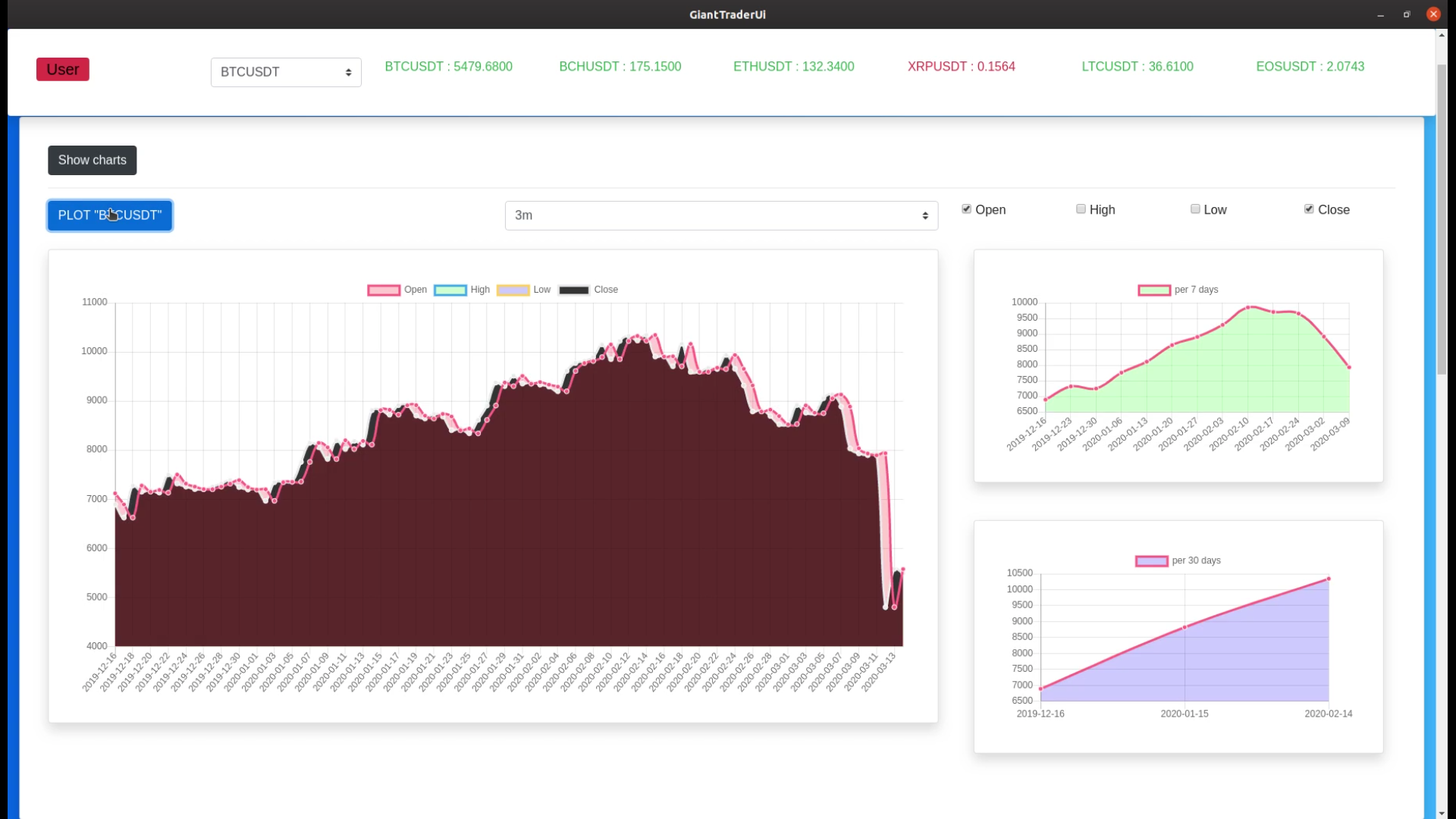Uncheck the Close checkbox
Screen dimensions: 1456x819
(x=1309, y=209)
